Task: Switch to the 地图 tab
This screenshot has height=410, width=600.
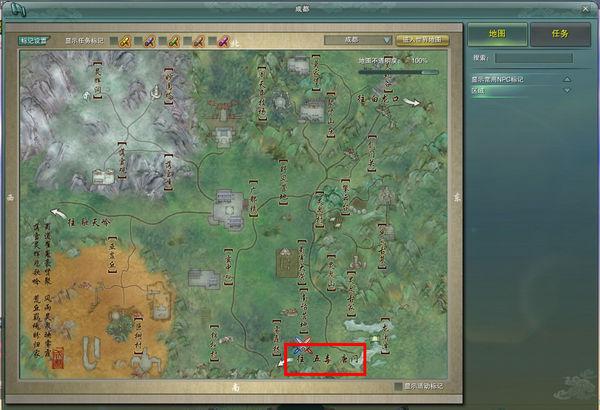Action: [x=496, y=35]
